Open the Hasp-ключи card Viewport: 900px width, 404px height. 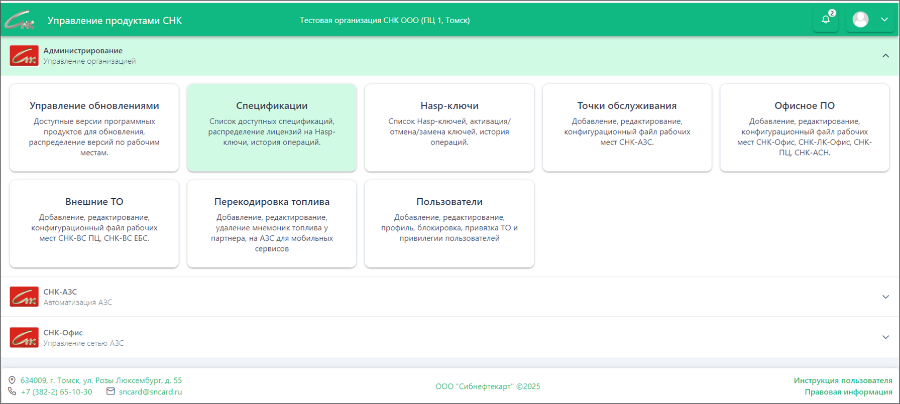[x=449, y=128]
